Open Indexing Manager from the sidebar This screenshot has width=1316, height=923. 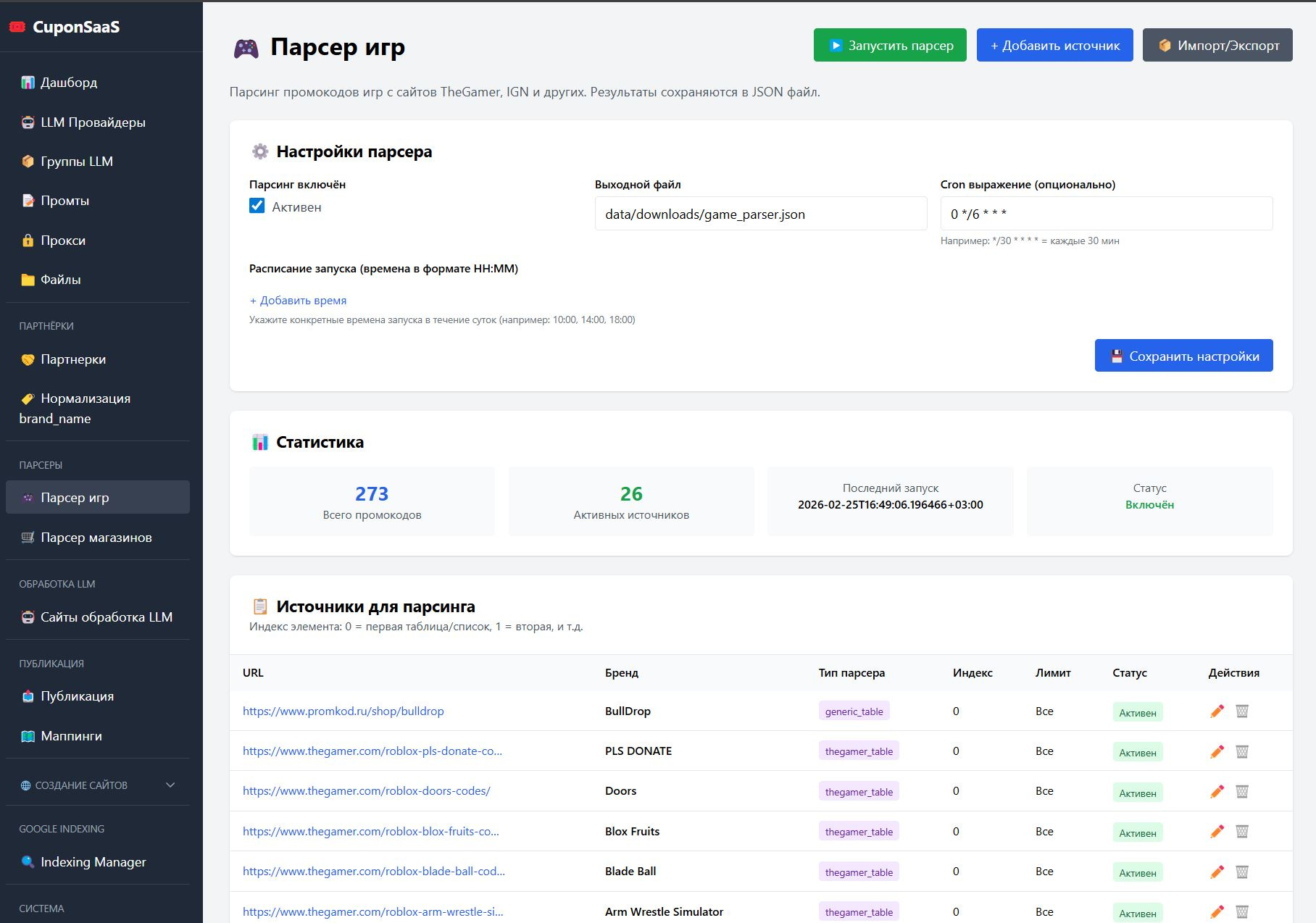93,862
